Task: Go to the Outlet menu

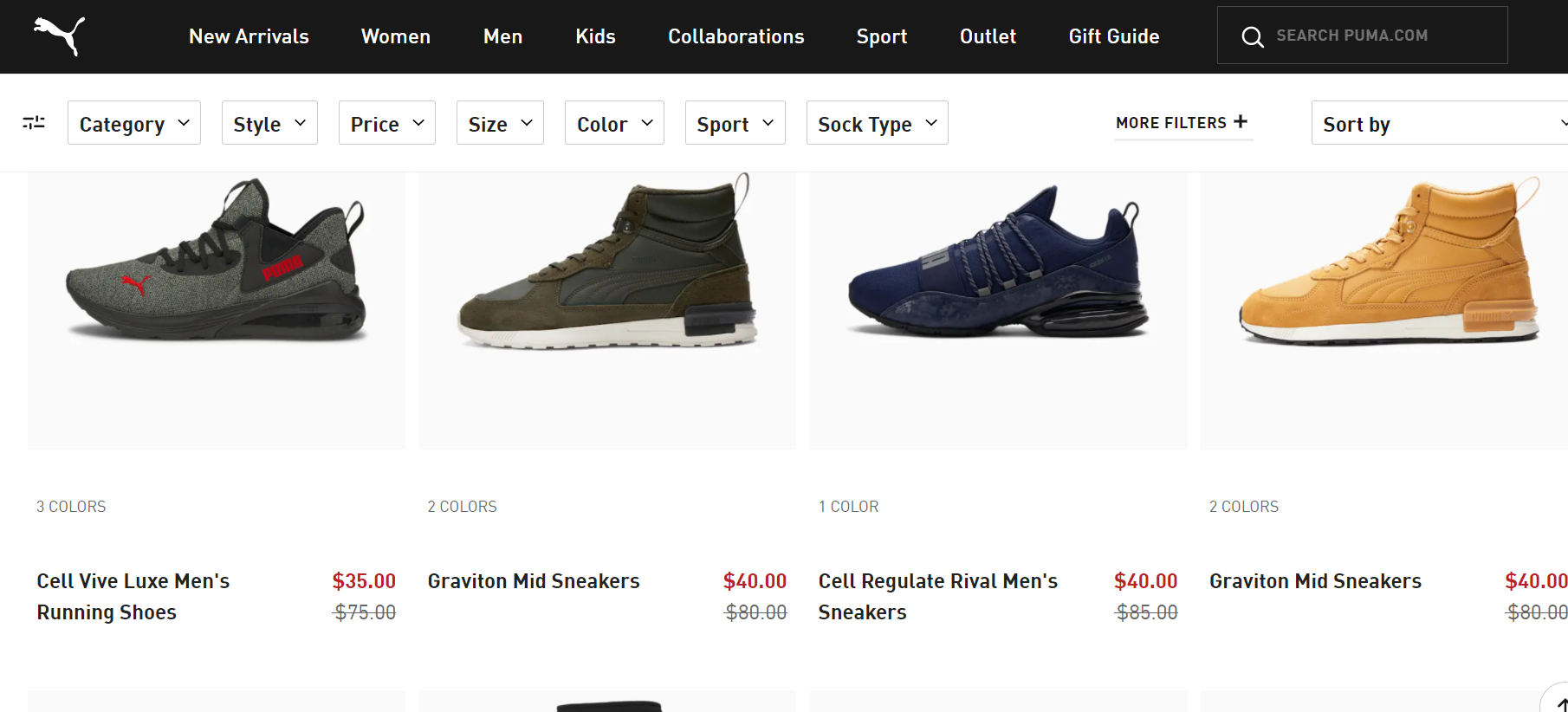Action: 988,36
